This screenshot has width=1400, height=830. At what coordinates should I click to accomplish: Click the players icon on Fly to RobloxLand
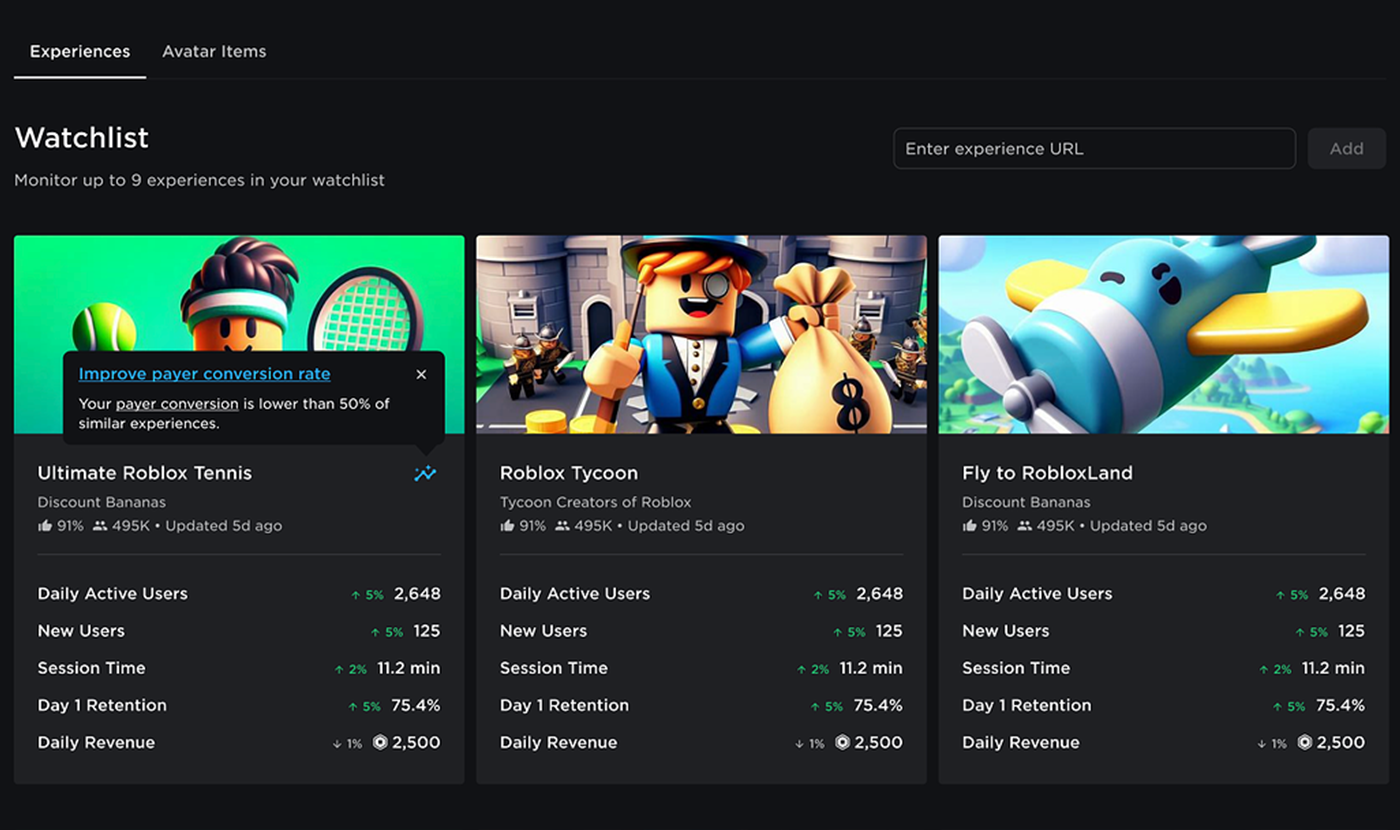tap(1024, 526)
